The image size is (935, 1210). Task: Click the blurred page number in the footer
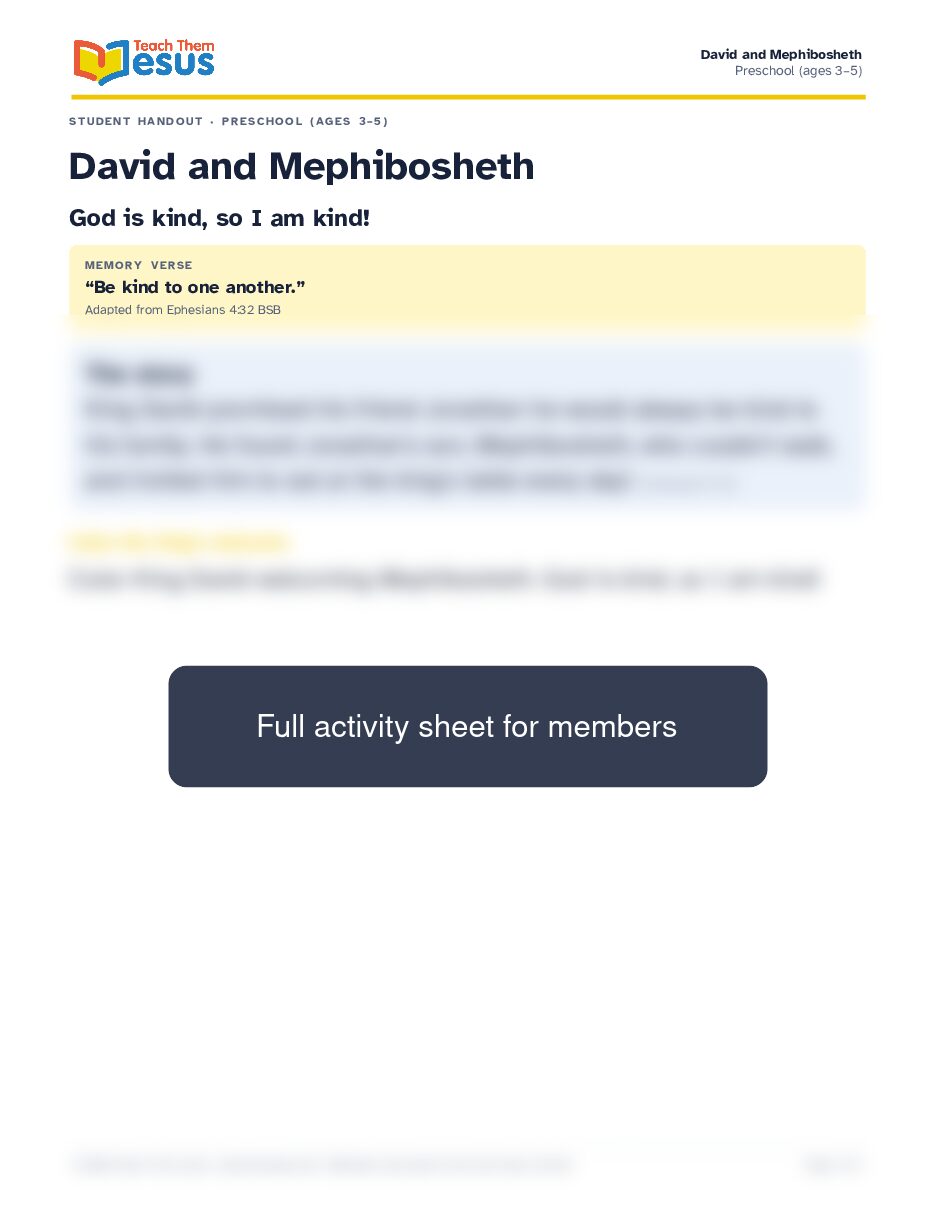831,1164
